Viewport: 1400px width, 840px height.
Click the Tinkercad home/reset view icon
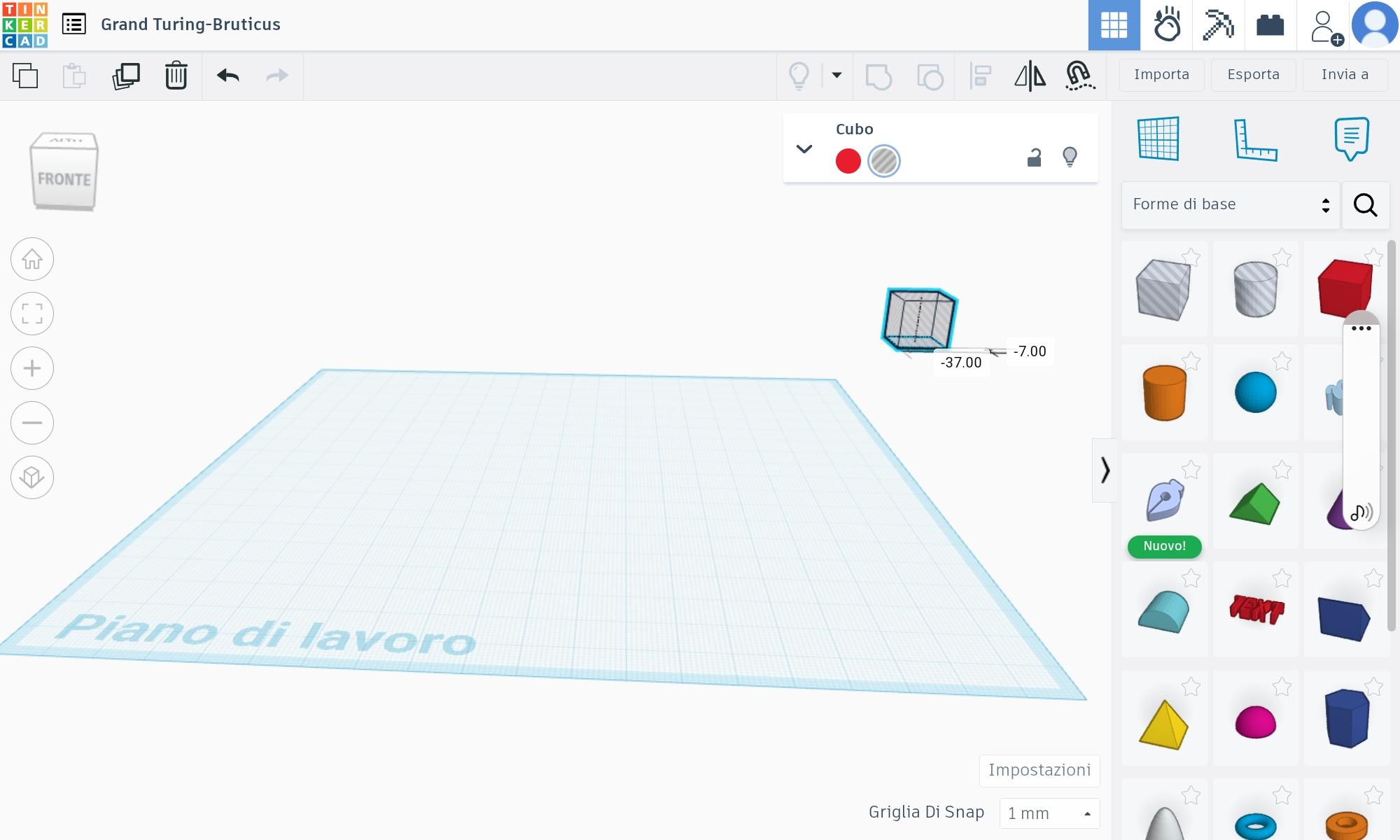point(32,259)
